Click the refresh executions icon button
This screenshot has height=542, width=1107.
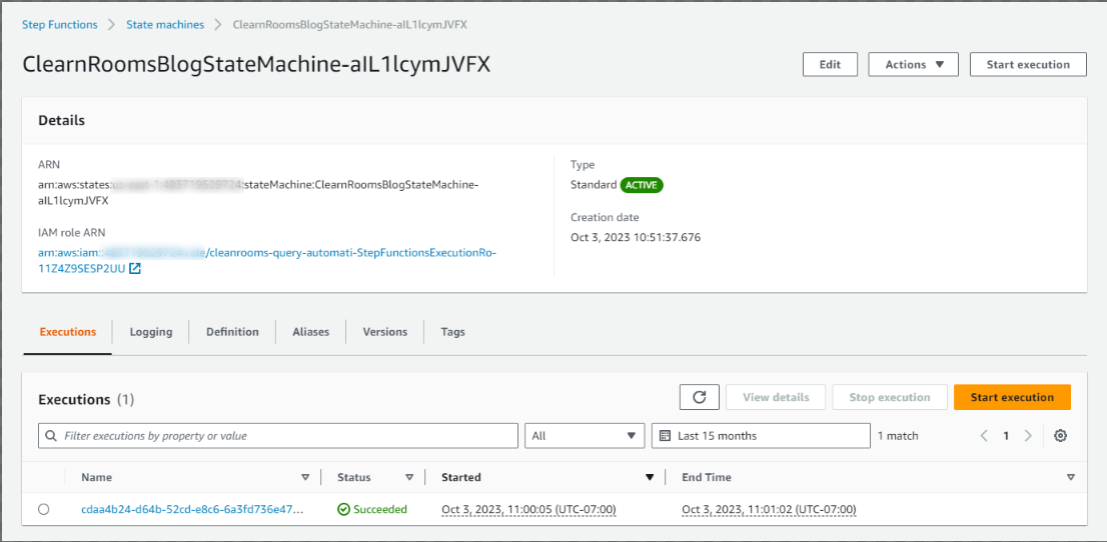click(699, 397)
